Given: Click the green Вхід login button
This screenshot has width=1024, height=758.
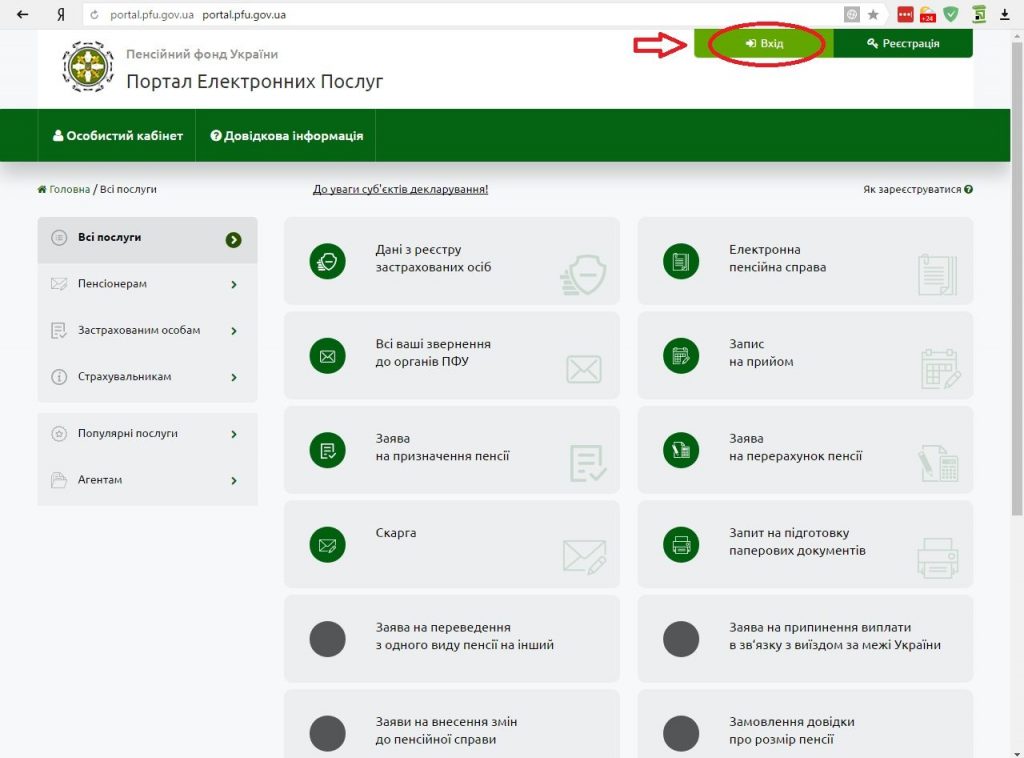Looking at the screenshot, I should click(765, 44).
